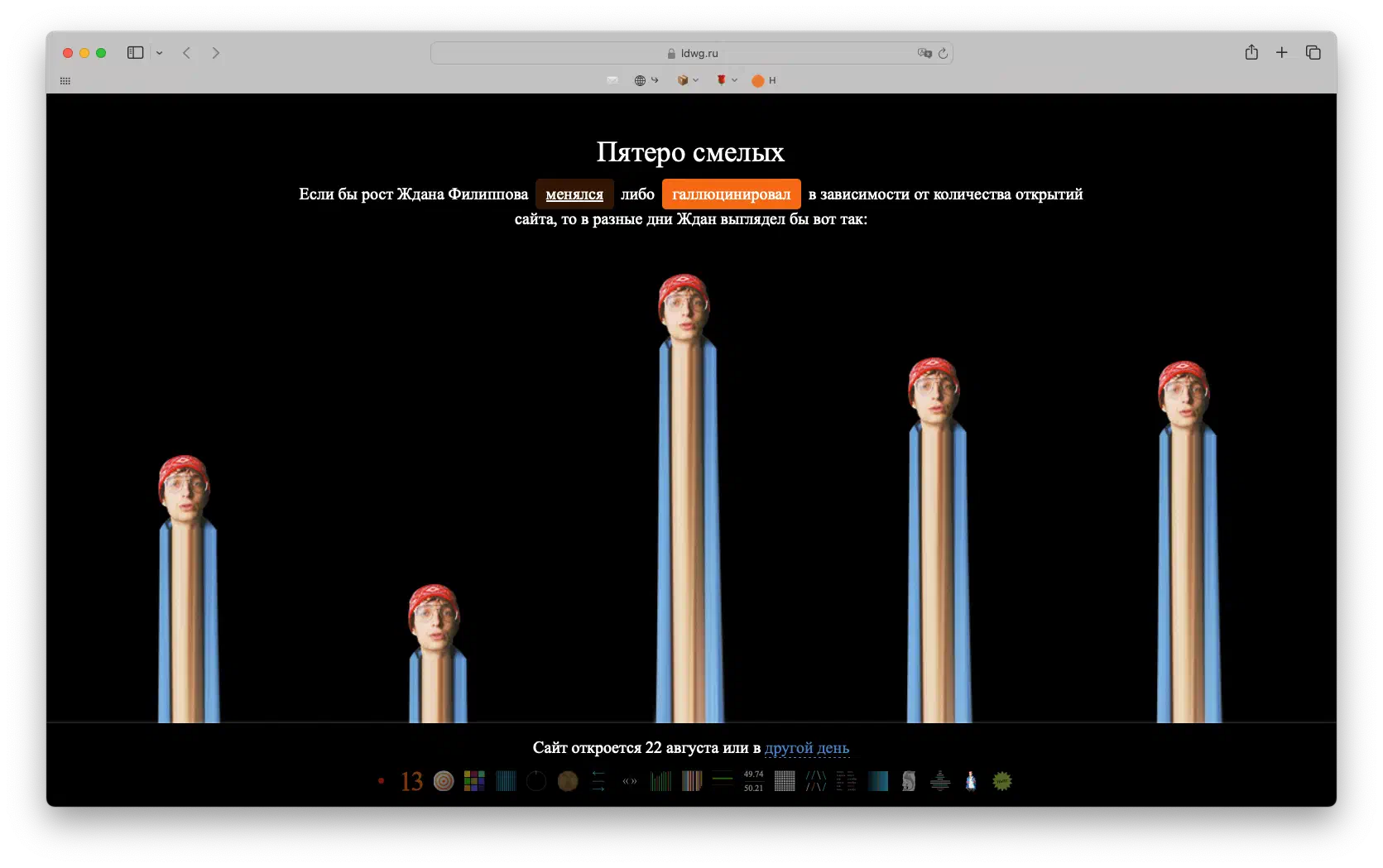Select the 'галлюцинировал' option
Viewport: 1383px width, 868px height.
tap(731, 194)
